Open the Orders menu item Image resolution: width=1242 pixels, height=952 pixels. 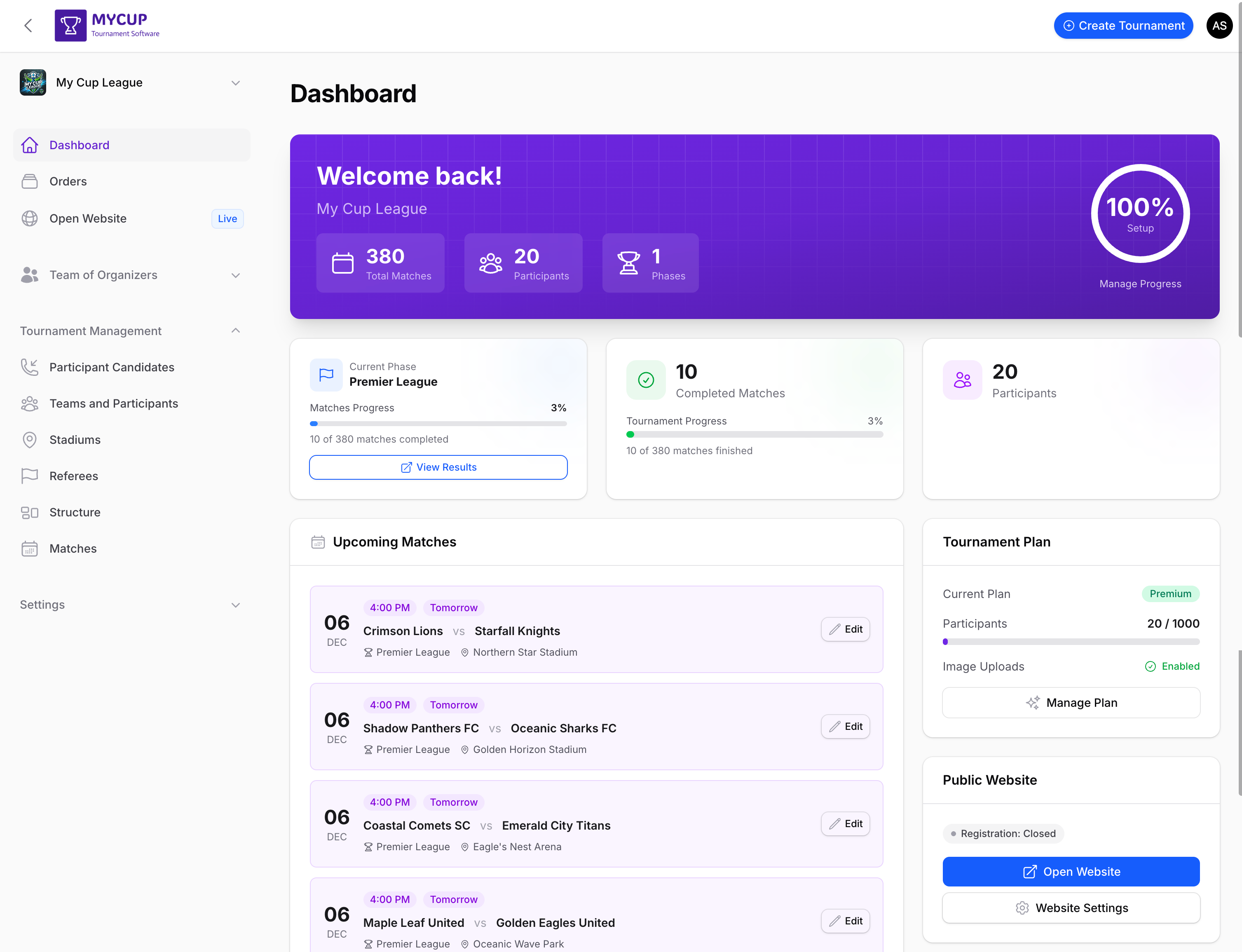68,181
